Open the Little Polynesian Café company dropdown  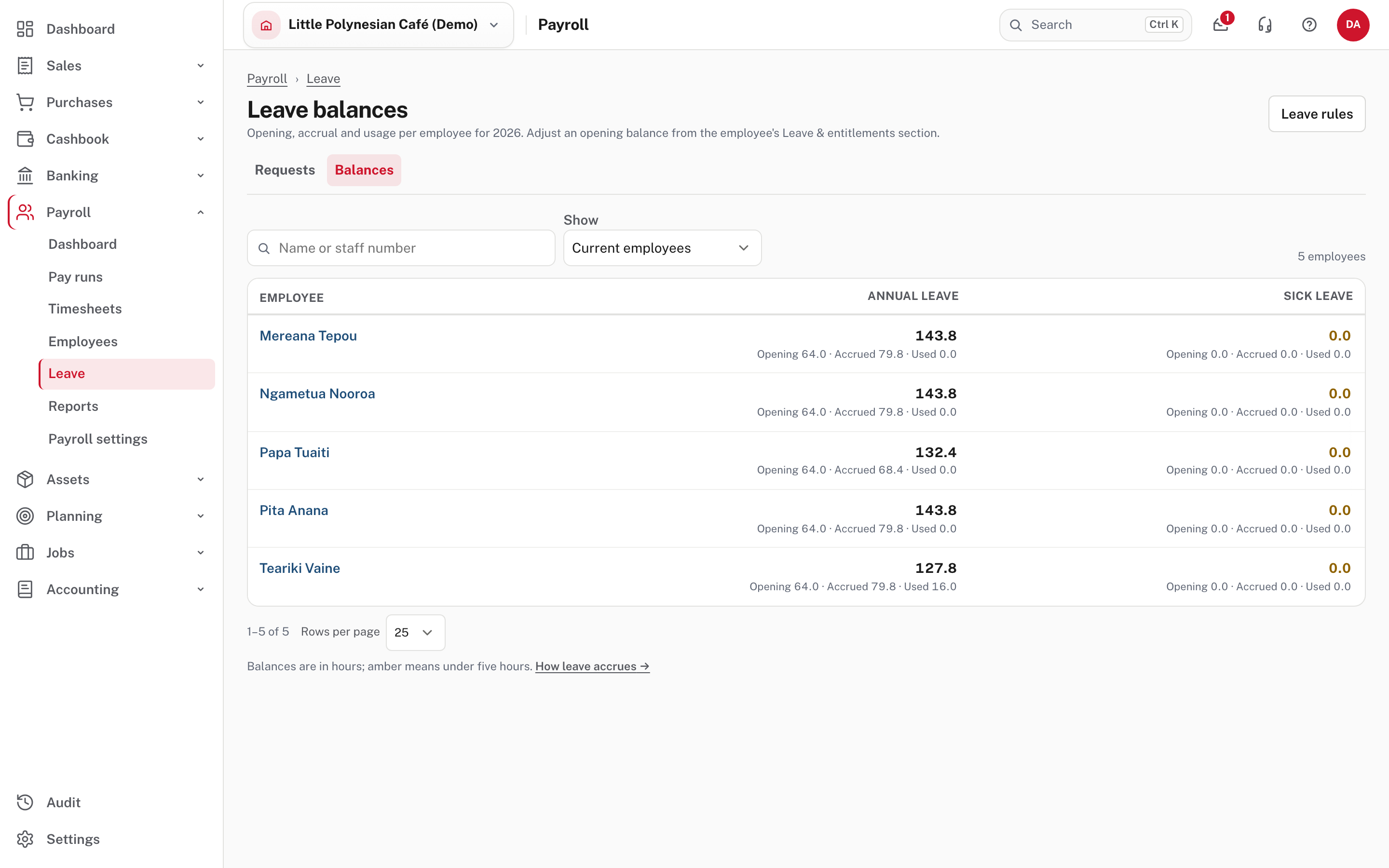click(x=378, y=25)
